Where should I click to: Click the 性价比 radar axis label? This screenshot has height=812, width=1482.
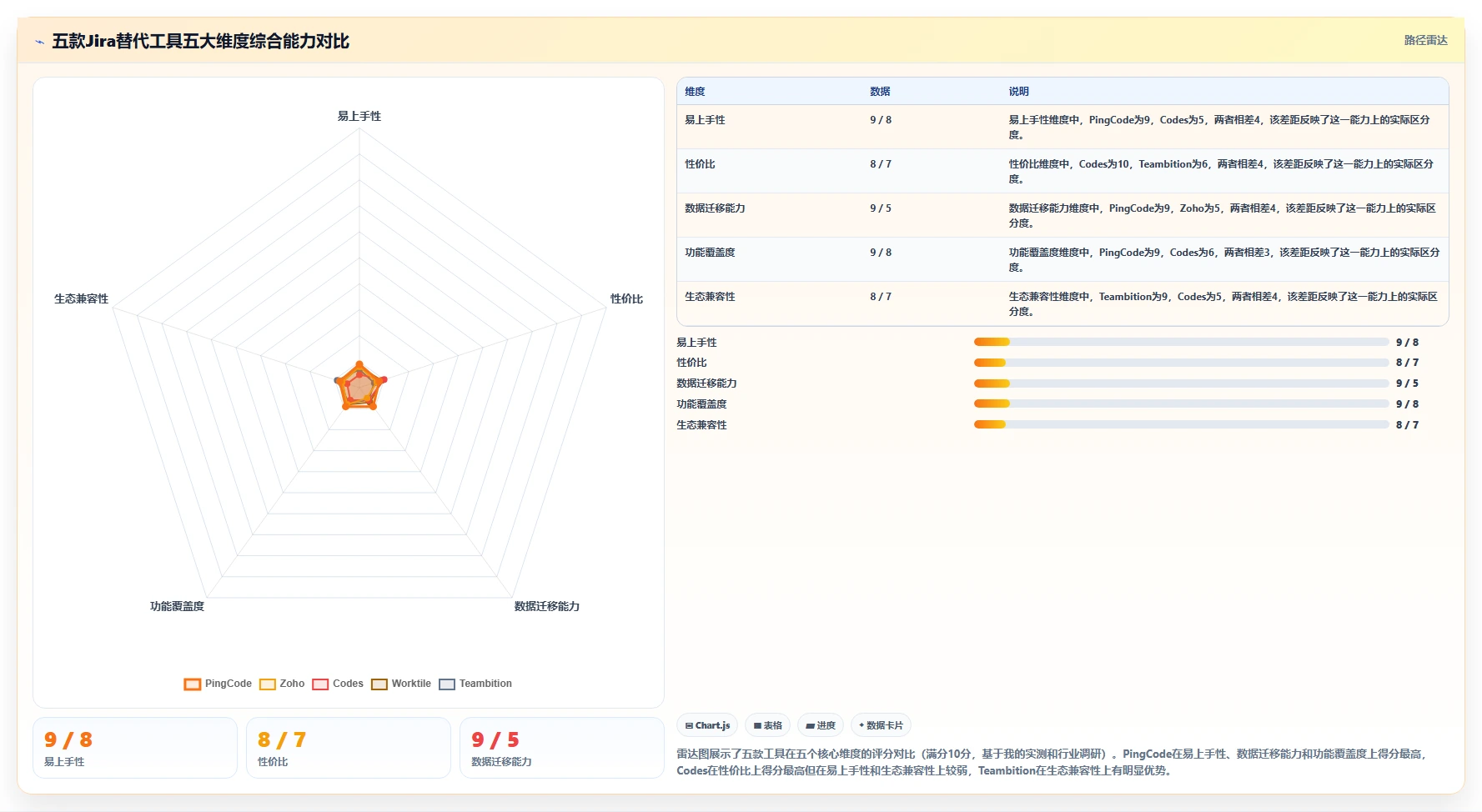(x=626, y=298)
